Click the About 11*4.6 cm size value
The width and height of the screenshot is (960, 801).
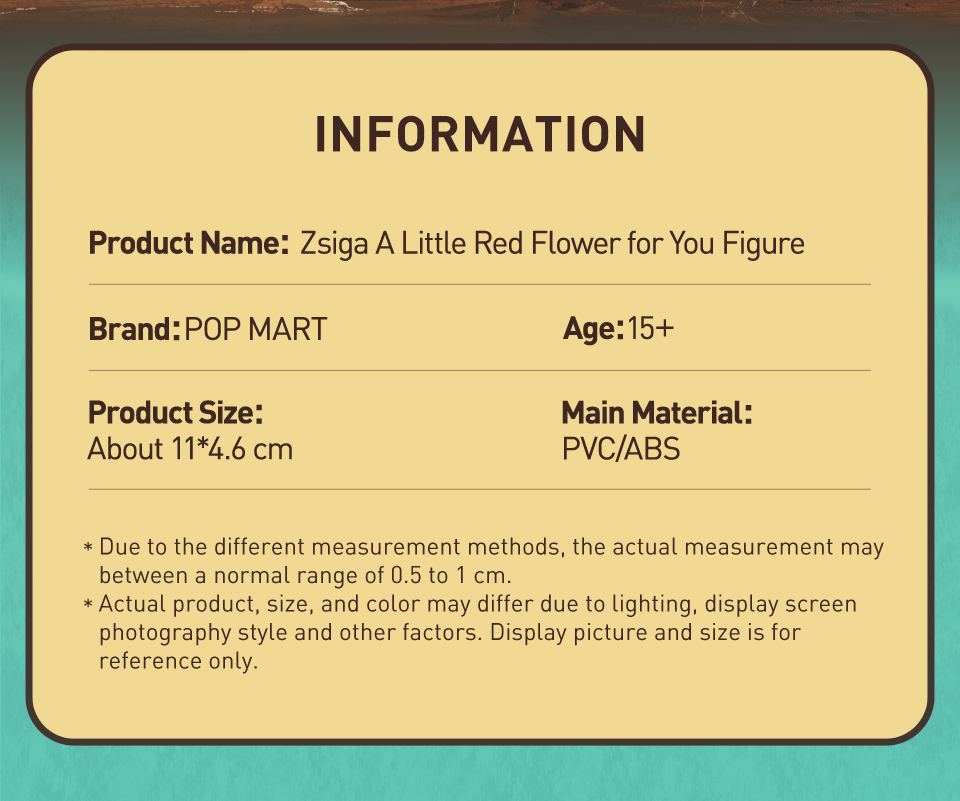(x=190, y=449)
